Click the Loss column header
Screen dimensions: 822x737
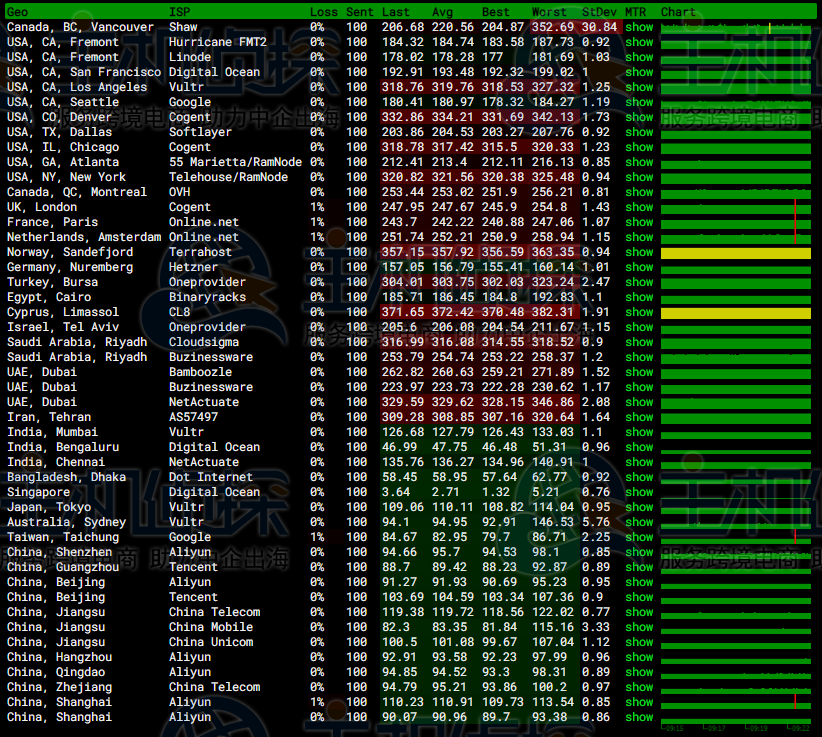[324, 12]
